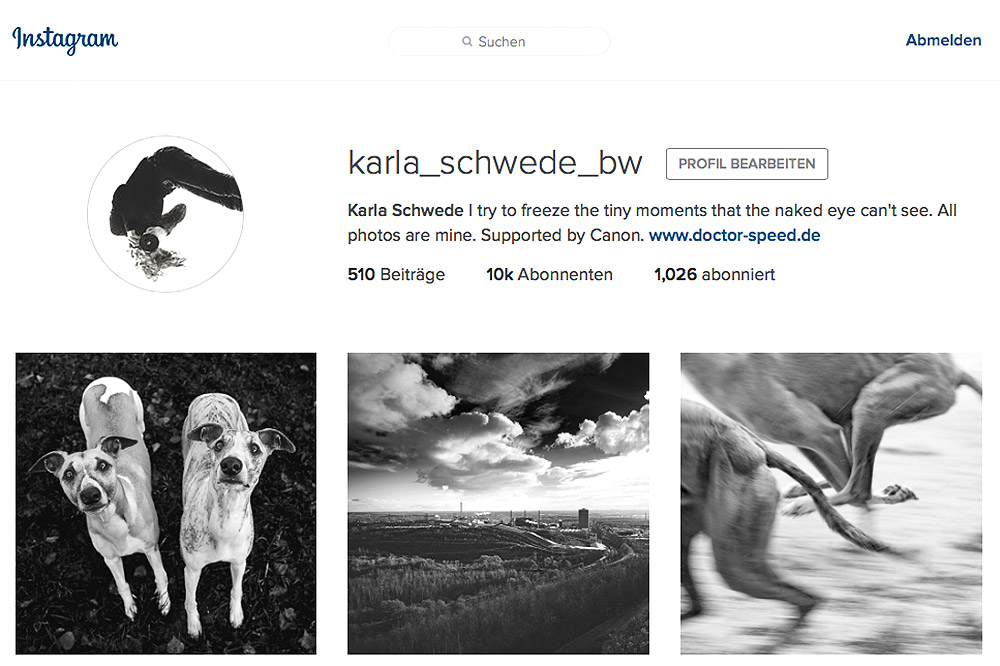
Task: Focus the Suchen search field
Action: 499,41
